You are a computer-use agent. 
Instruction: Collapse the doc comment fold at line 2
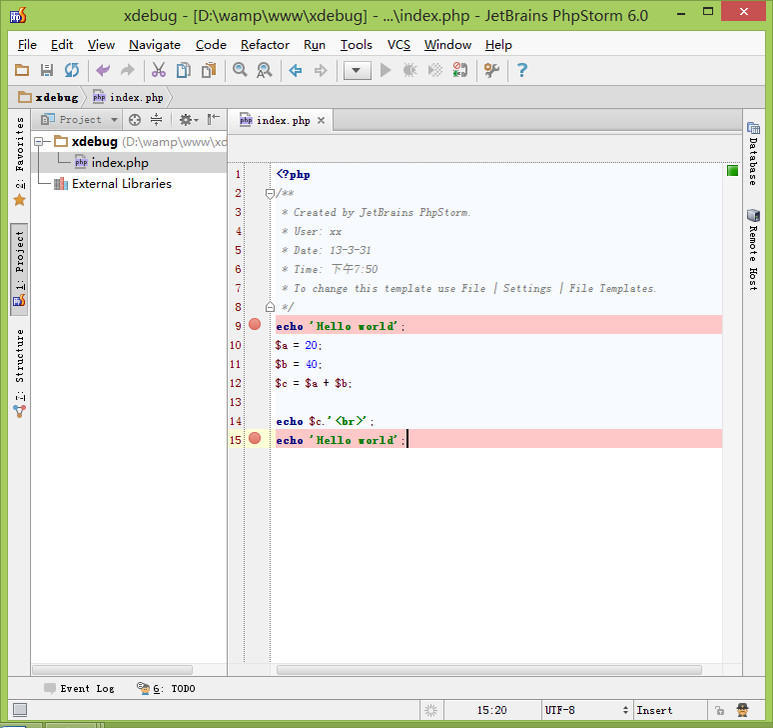point(270,193)
